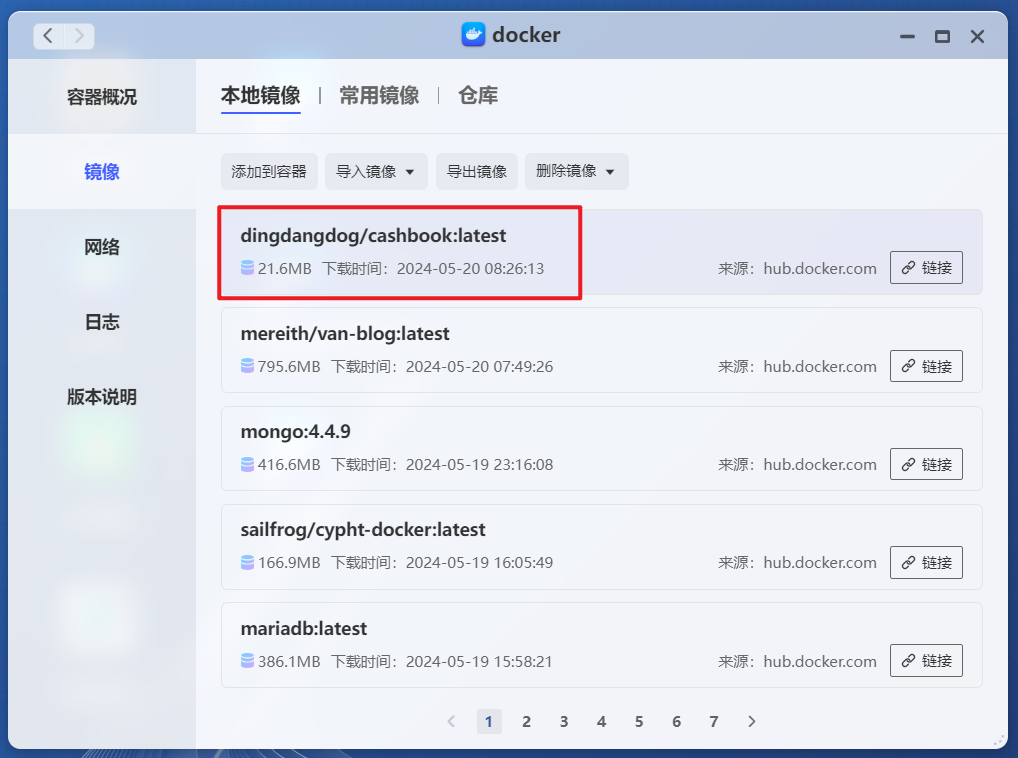The height and width of the screenshot is (758, 1018).
Task: Click download time 2024-05-19 16:05:49
Action: [480, 562]
